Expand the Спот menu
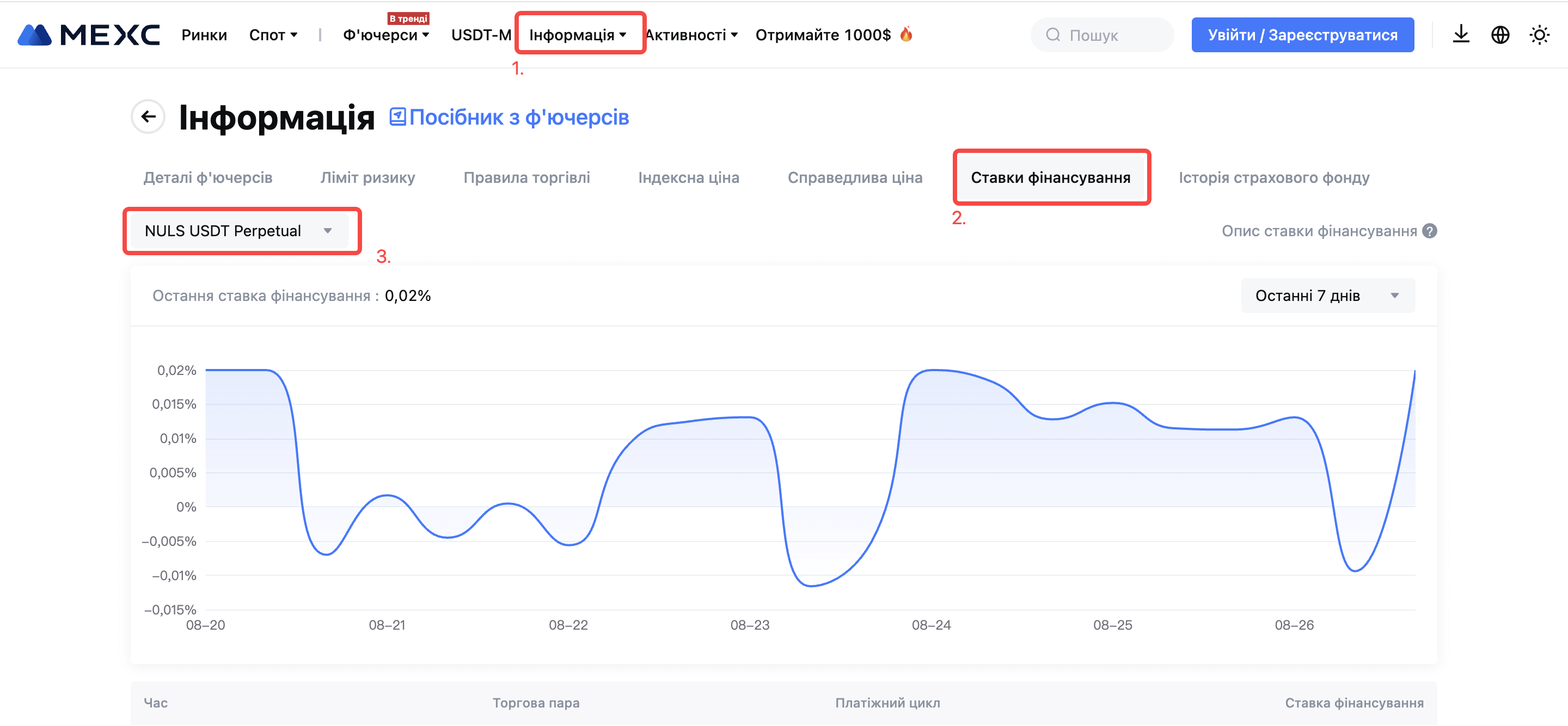The height and width of the screenshot is (726, 1568). point(273,35)
